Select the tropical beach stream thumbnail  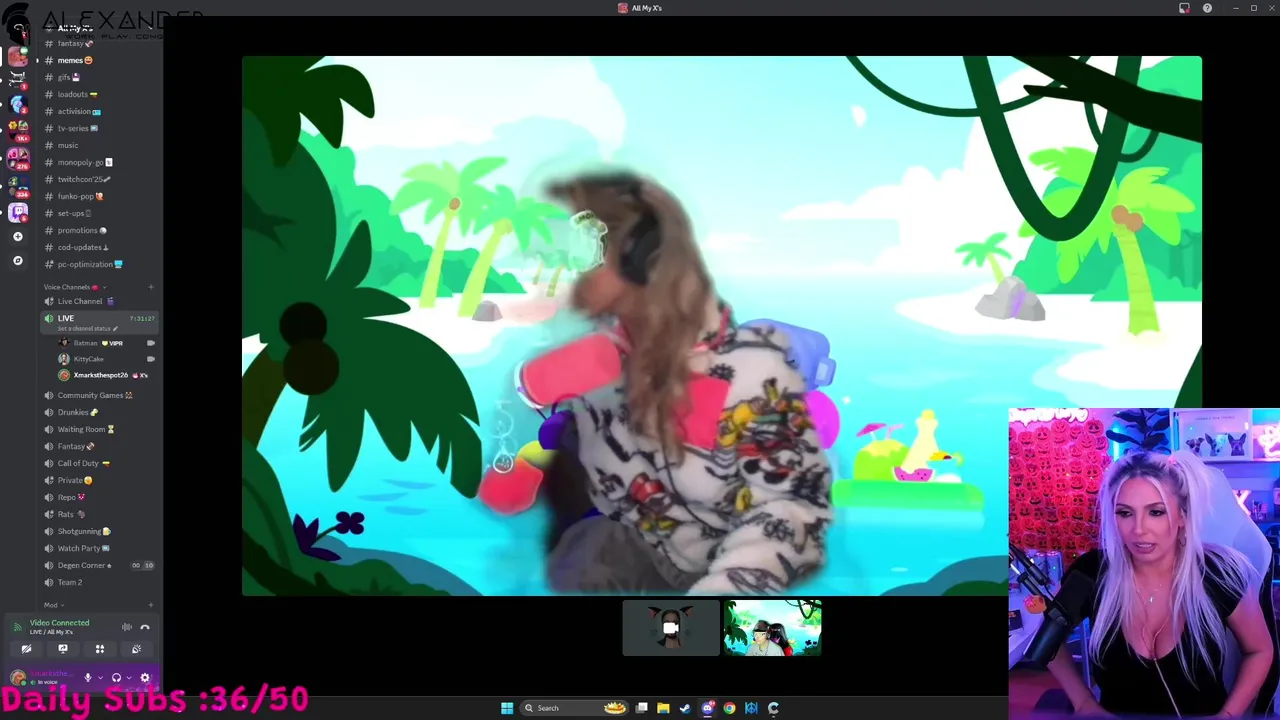(x=772, y=628)
